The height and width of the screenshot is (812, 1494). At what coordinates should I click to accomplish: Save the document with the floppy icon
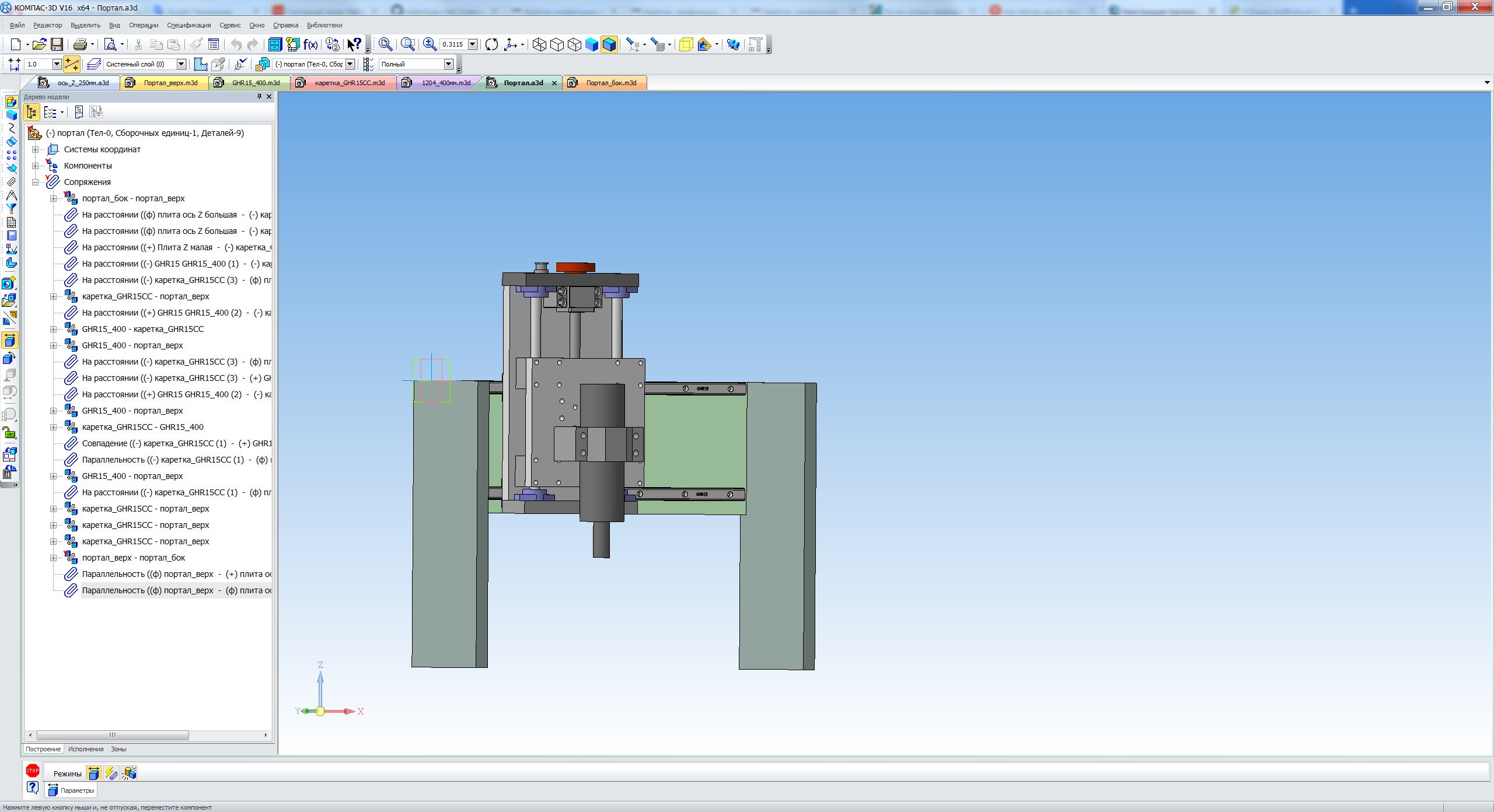click(x=57, y=44)
